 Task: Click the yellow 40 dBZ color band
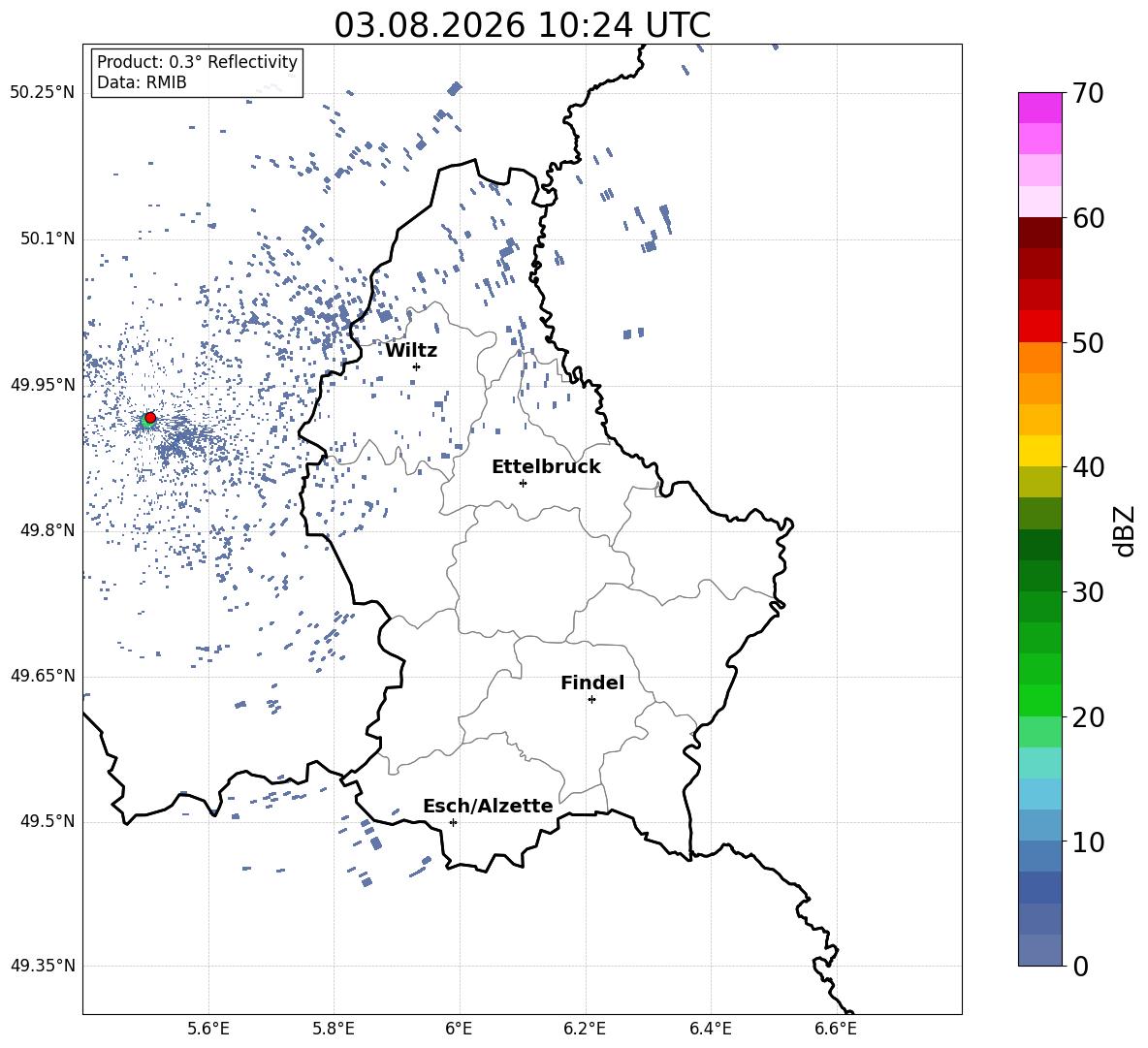1039,451
